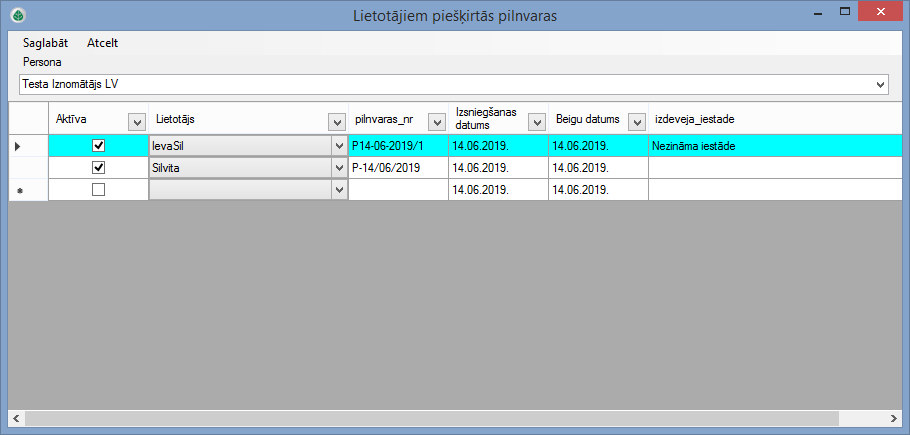
Task: Maximize the Lietotājiem piešķirtās pilnvaras window
Action: coord(844,12)
